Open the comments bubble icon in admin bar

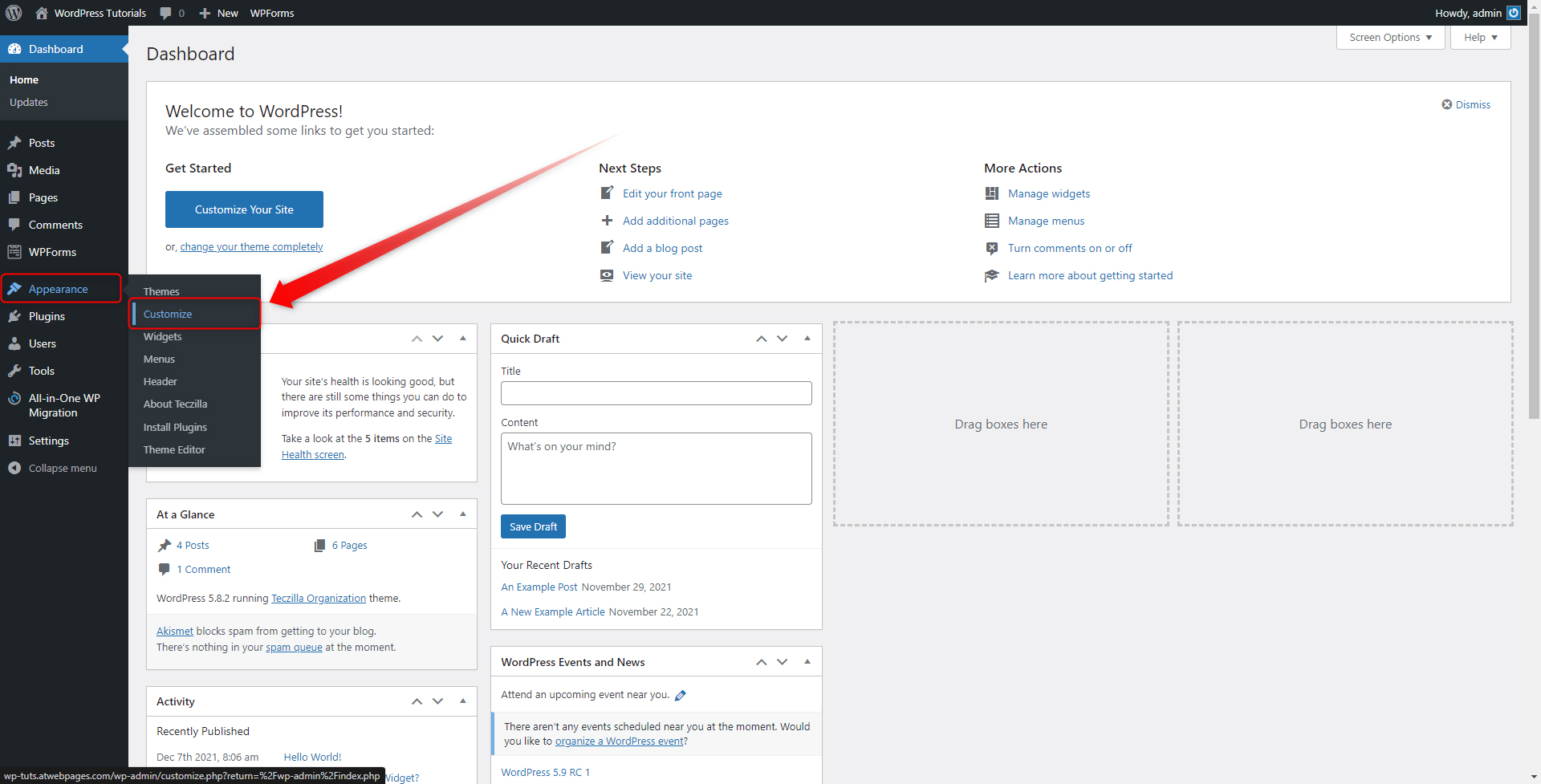point(165,13)
